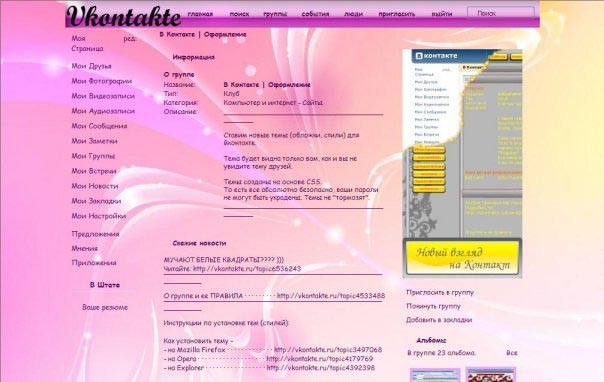Select люди in the top menu

[353, 14]
